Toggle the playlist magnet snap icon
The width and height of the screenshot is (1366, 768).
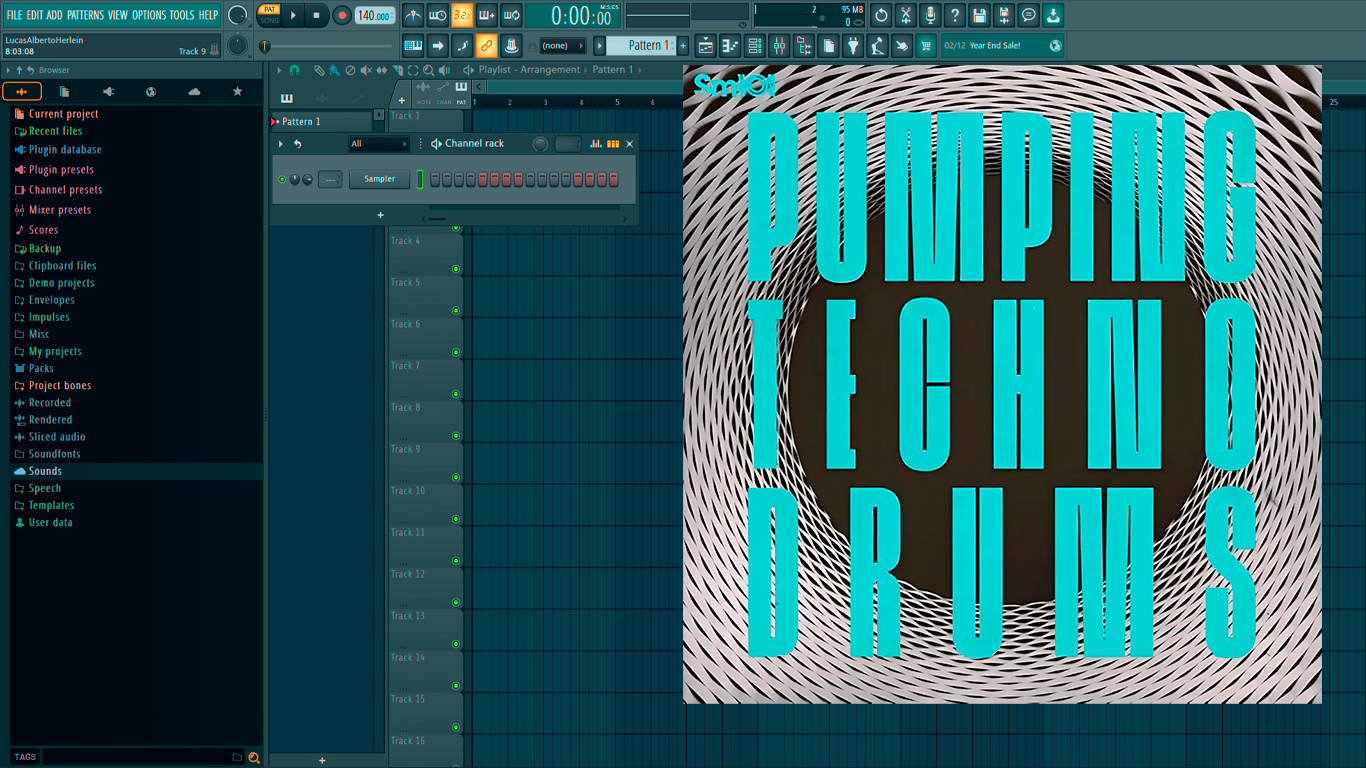point(294,70)
